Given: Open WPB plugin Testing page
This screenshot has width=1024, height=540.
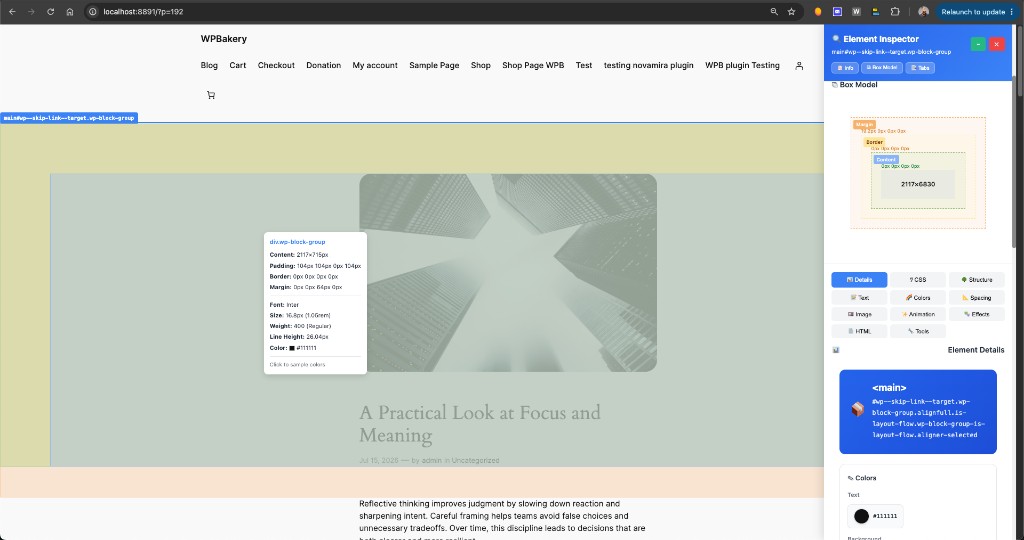Looking at the screenshot, I should [x=743, y=65].
